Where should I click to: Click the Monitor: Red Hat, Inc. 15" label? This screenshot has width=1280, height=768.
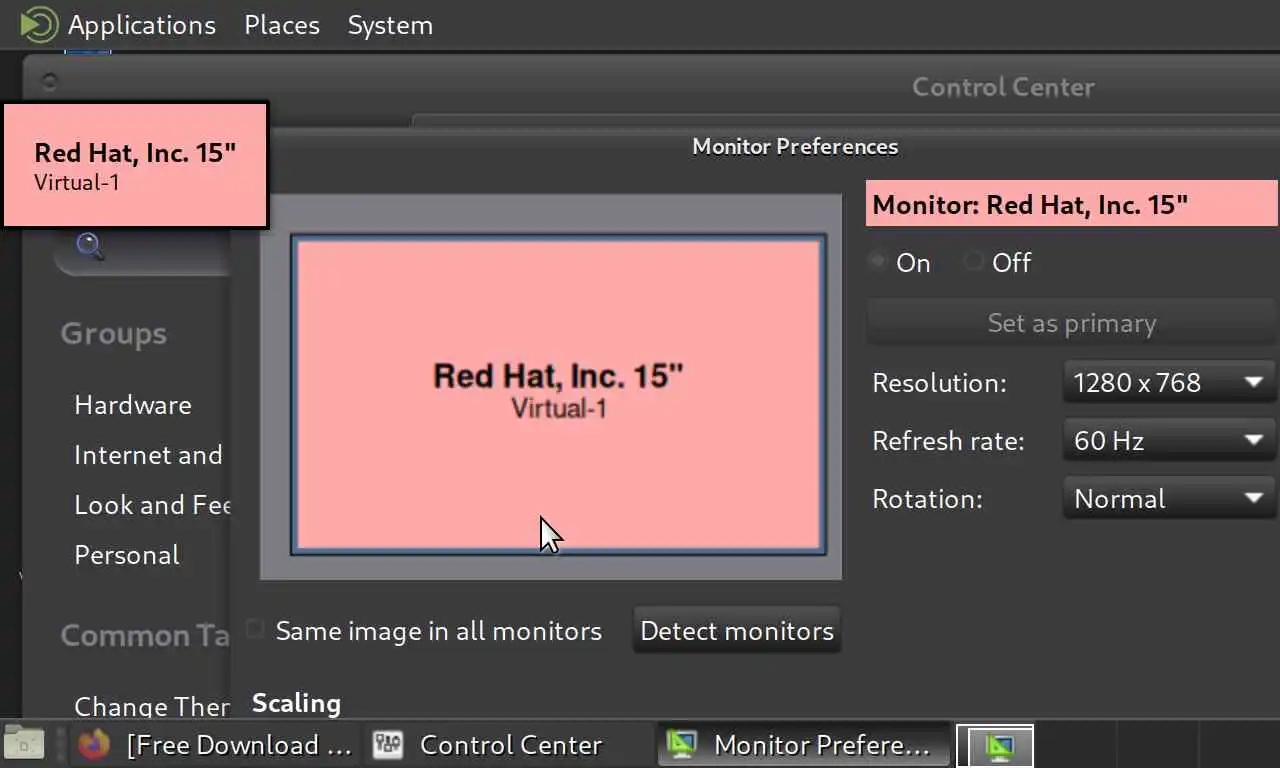1071,204
